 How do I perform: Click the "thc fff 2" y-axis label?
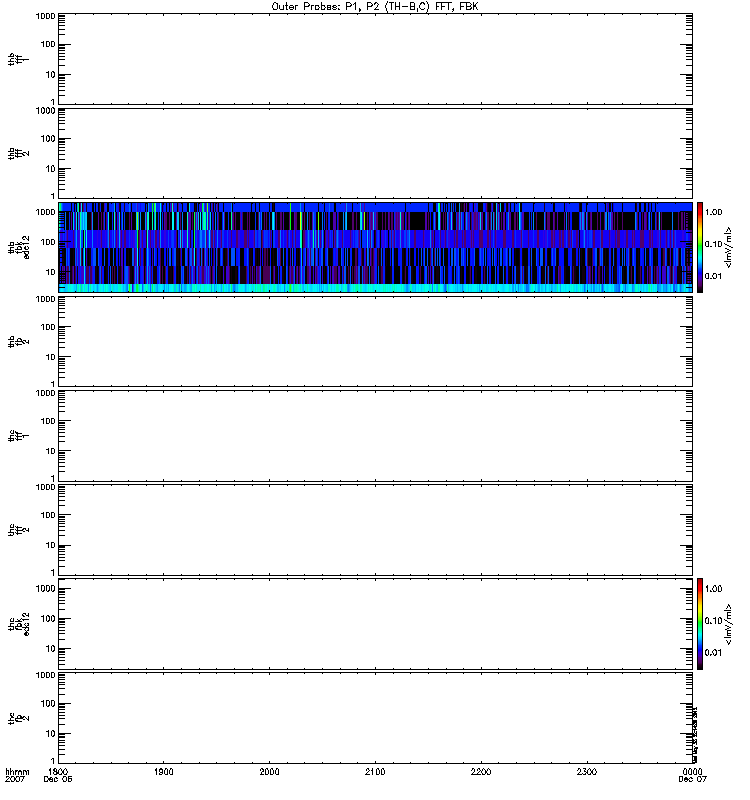click(x=18, y=530)
